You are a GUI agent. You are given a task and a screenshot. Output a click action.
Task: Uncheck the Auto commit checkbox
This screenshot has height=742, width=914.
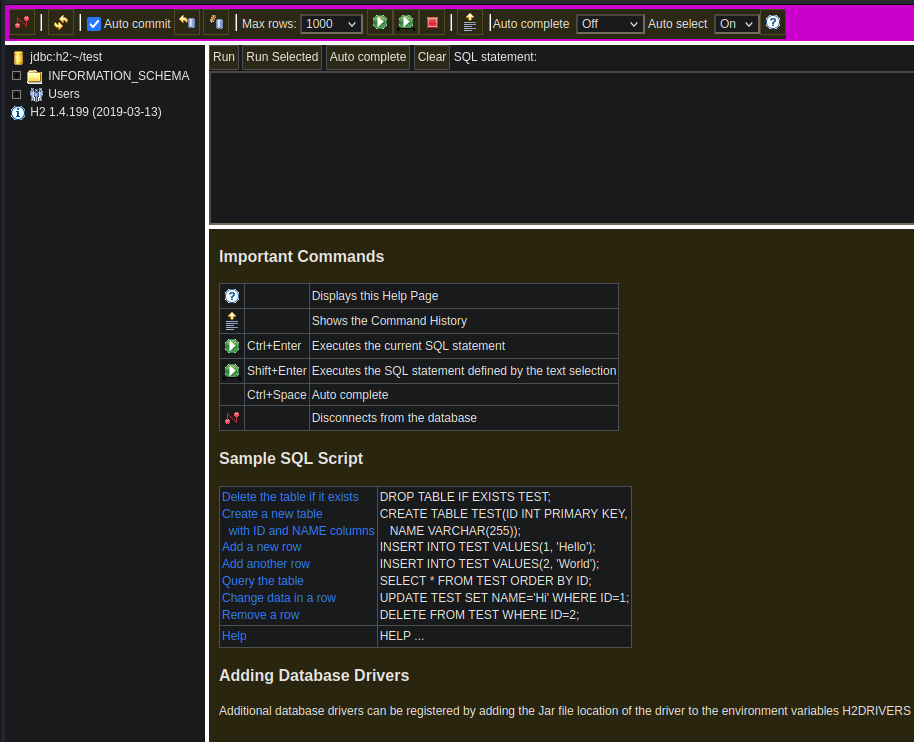tap(94, 24)
